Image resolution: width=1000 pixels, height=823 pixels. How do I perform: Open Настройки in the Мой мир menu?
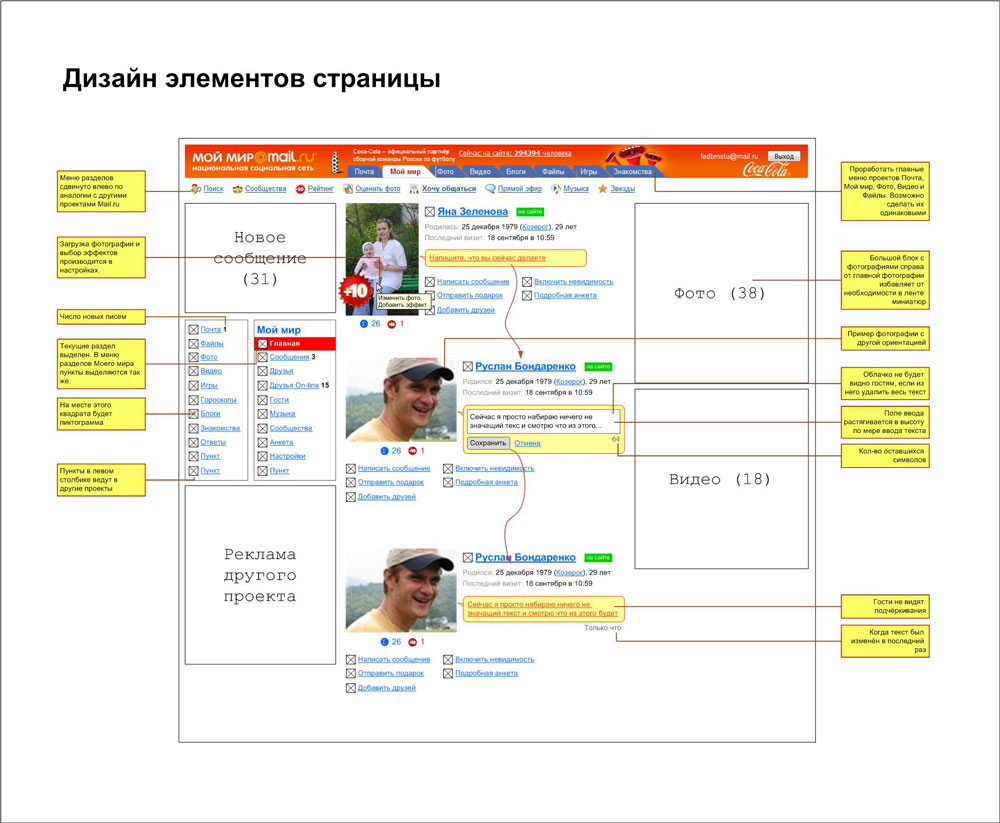tap(290, 456)
